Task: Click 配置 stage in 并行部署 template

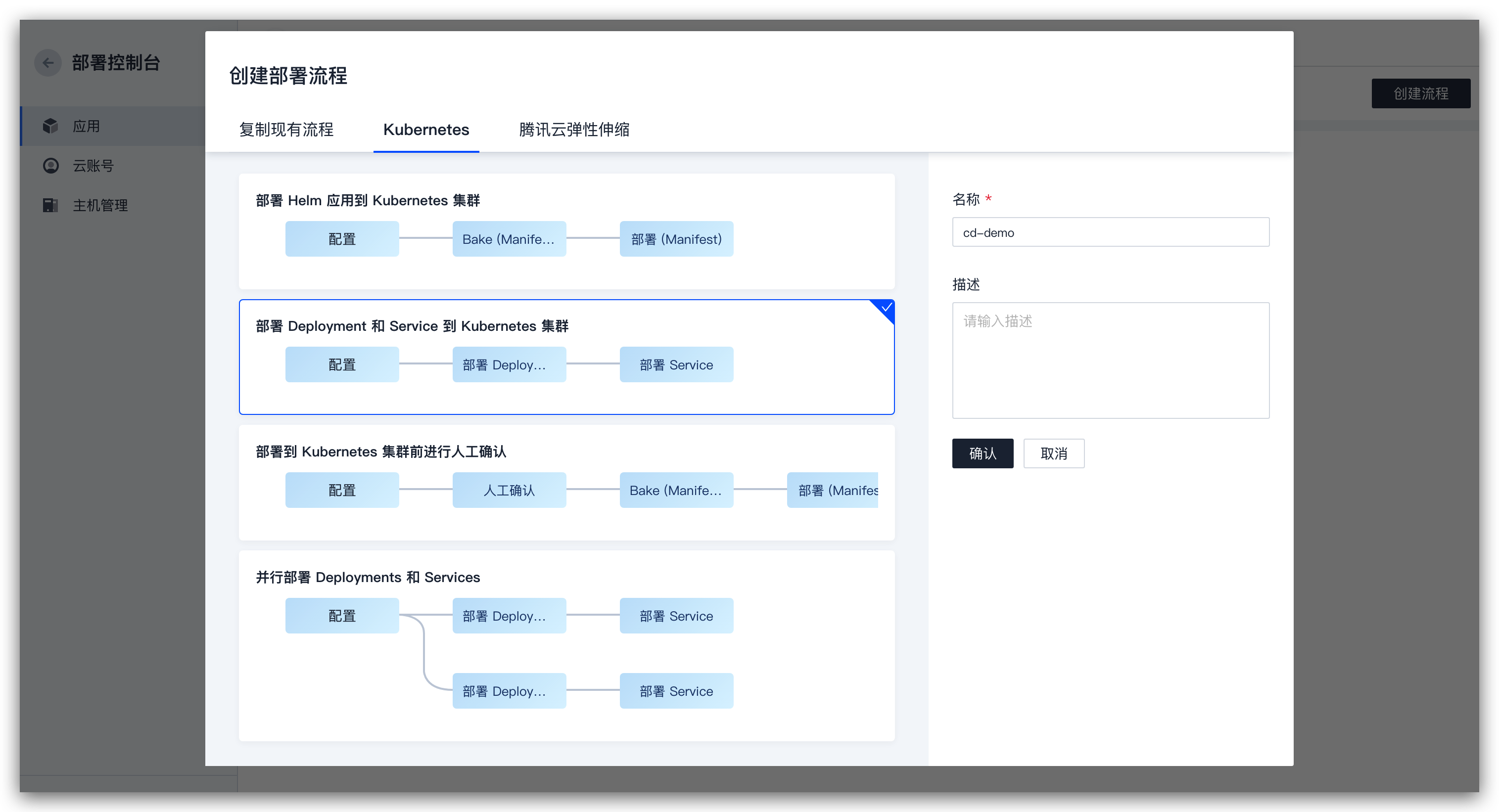Action: (x=341, y=615)
